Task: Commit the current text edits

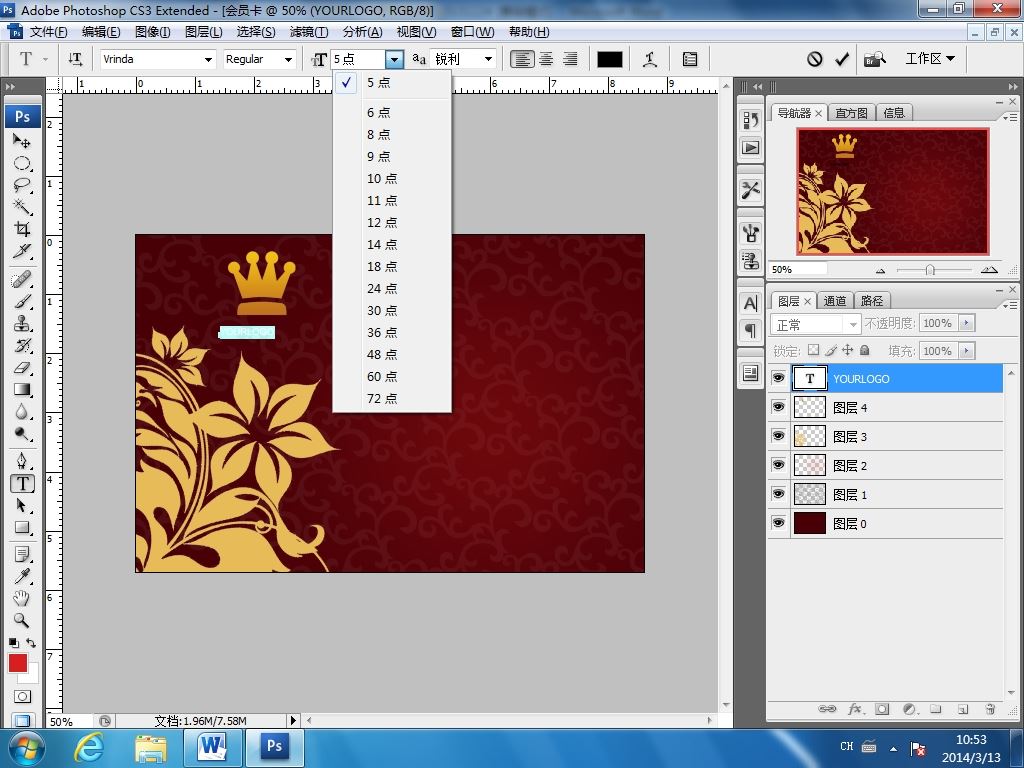Action: [842, 59]
